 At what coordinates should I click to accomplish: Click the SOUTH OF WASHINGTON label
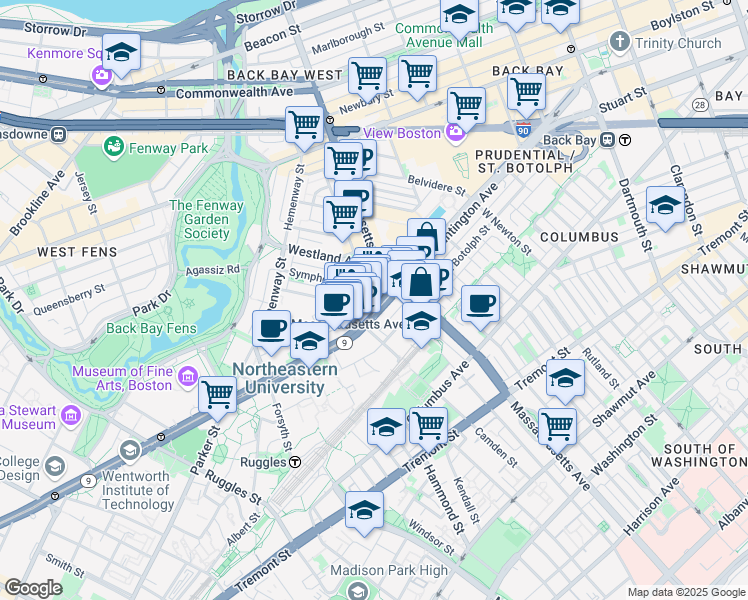699,455
